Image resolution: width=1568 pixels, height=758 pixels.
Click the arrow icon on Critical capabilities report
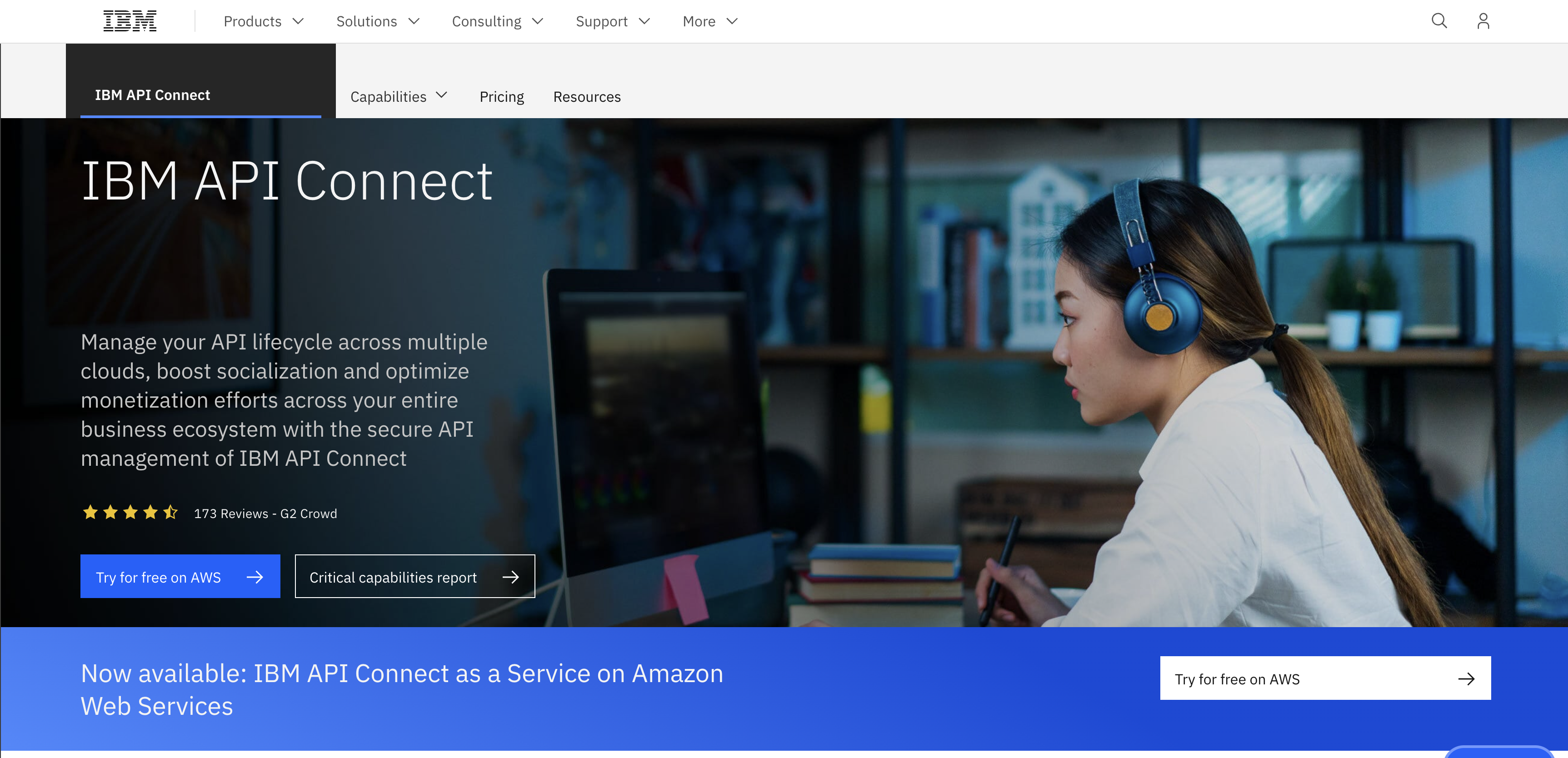511,577
